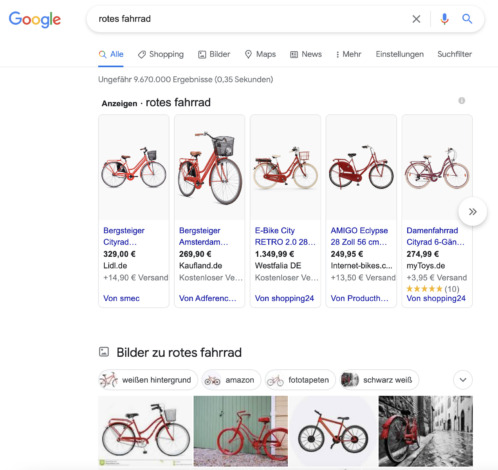Image resolution: width=498 pixels, height=470 pixels.
Task: Click the image icon beside Bilder zu rotes fahrrad
Action: pyautogui.click(x=104, y=352)
